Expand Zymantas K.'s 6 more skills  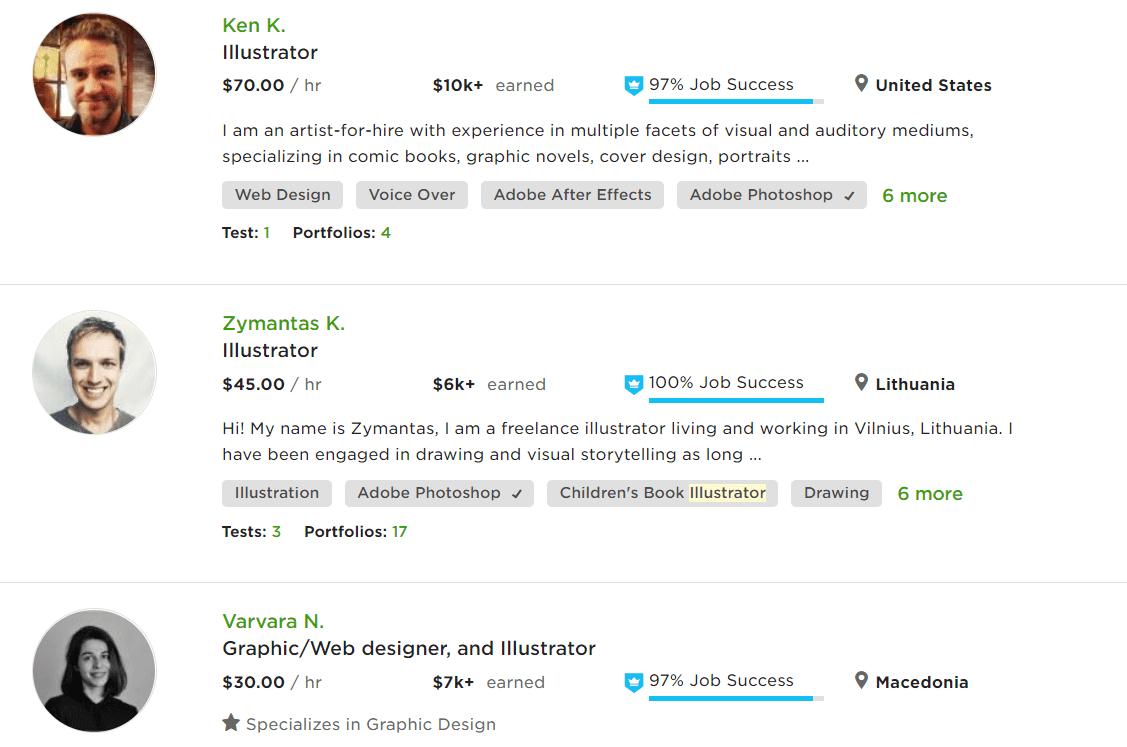click(x=930, y=494)
